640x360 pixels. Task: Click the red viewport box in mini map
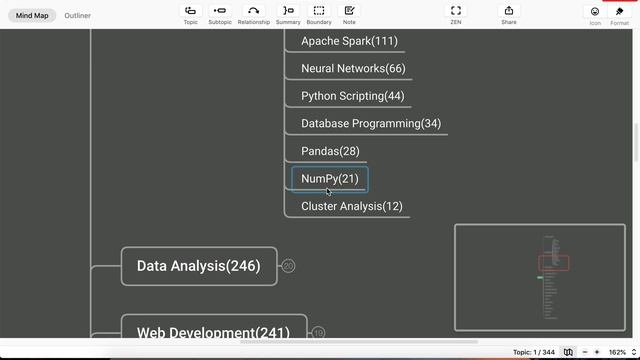(553, 263)
